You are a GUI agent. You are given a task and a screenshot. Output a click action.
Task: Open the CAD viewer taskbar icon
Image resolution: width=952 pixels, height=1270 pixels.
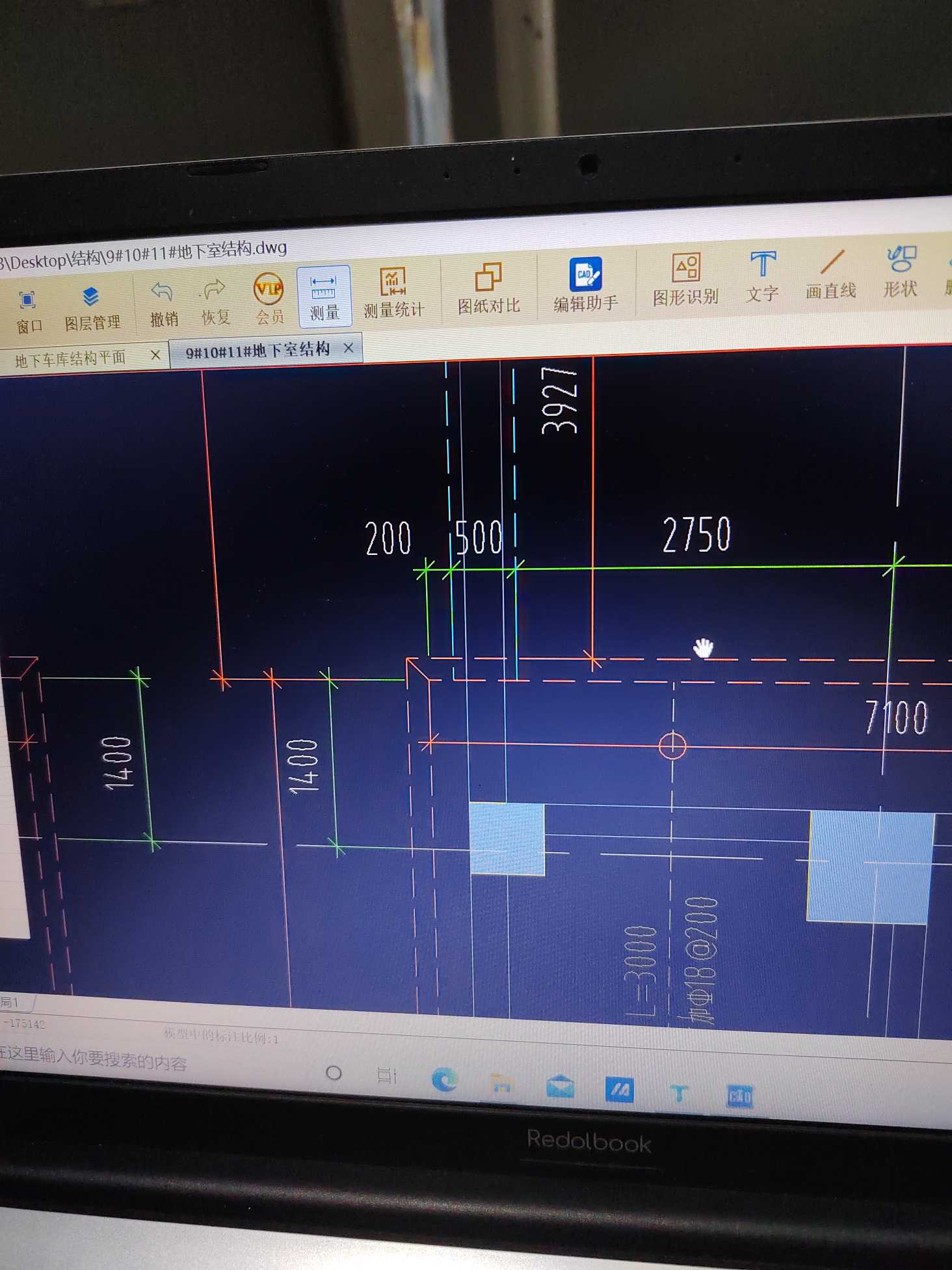739,1097
